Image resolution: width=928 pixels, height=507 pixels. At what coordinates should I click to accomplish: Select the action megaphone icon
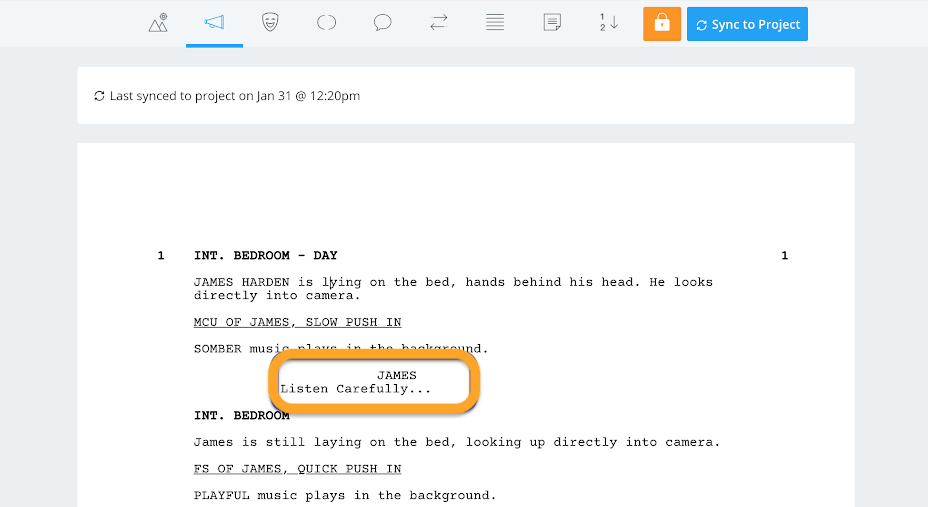point(214,22)
